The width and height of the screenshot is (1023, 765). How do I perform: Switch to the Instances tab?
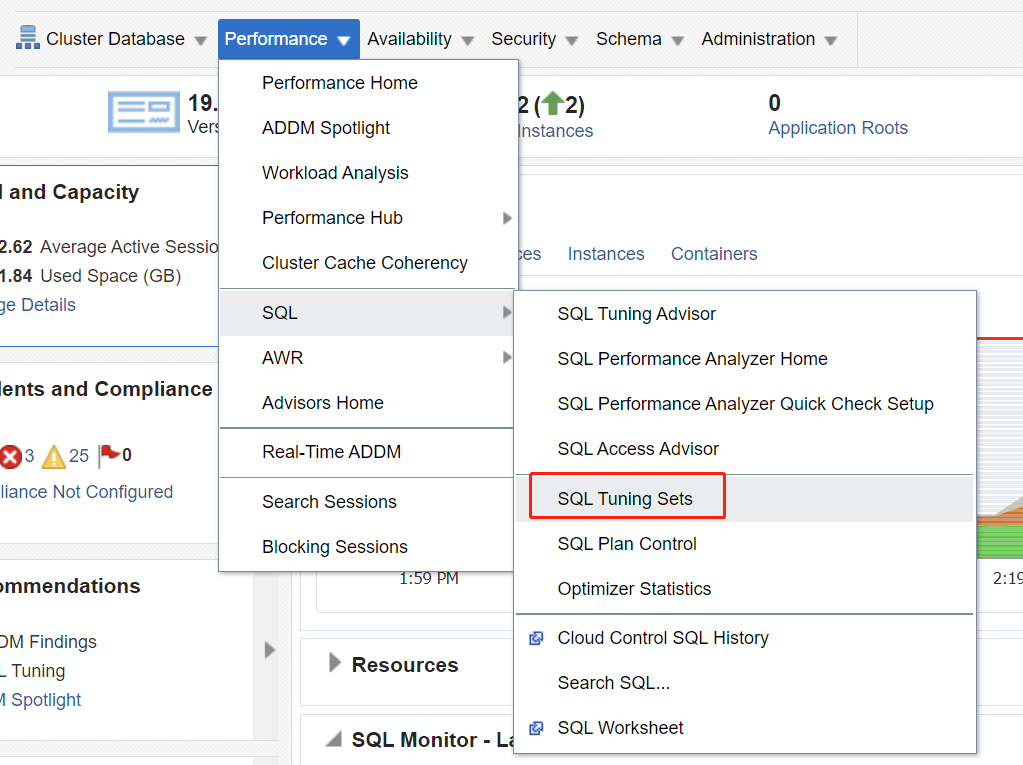pyautogui.click(x=605, y=254)
